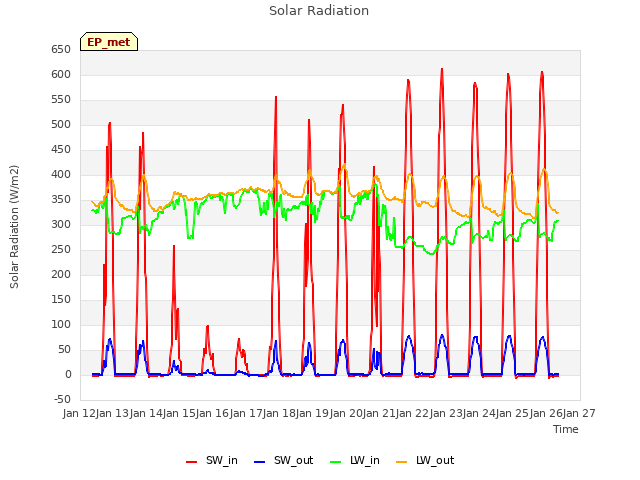This screenshot has height=480, width=640.
Task: Click the green LW_in legend color marker
Action: (x=335, y=462)
